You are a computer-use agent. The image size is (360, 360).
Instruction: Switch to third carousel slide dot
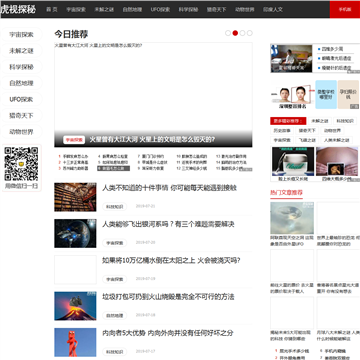pos(243,33)
